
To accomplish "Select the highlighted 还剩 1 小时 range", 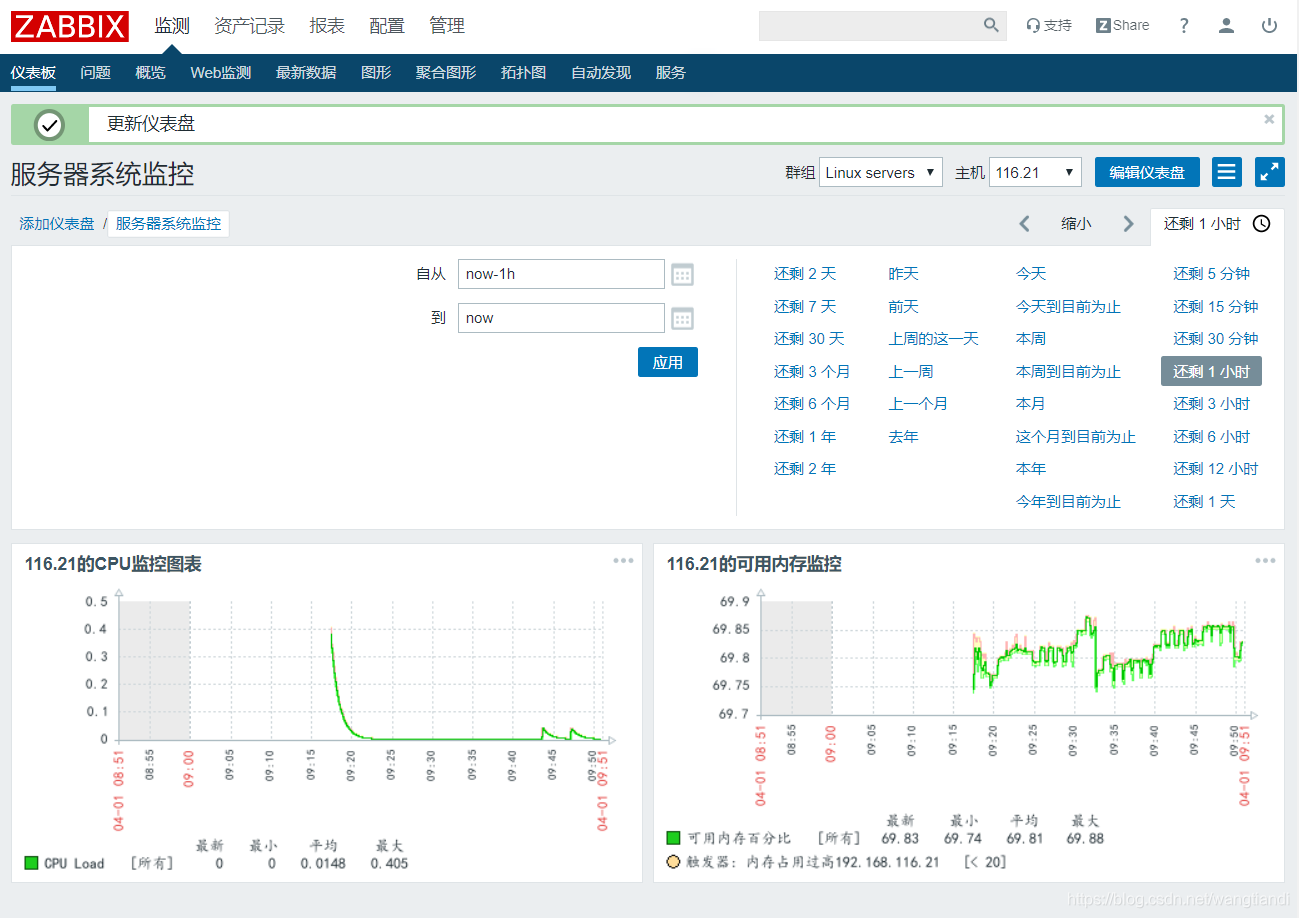I will [1212, 371].
